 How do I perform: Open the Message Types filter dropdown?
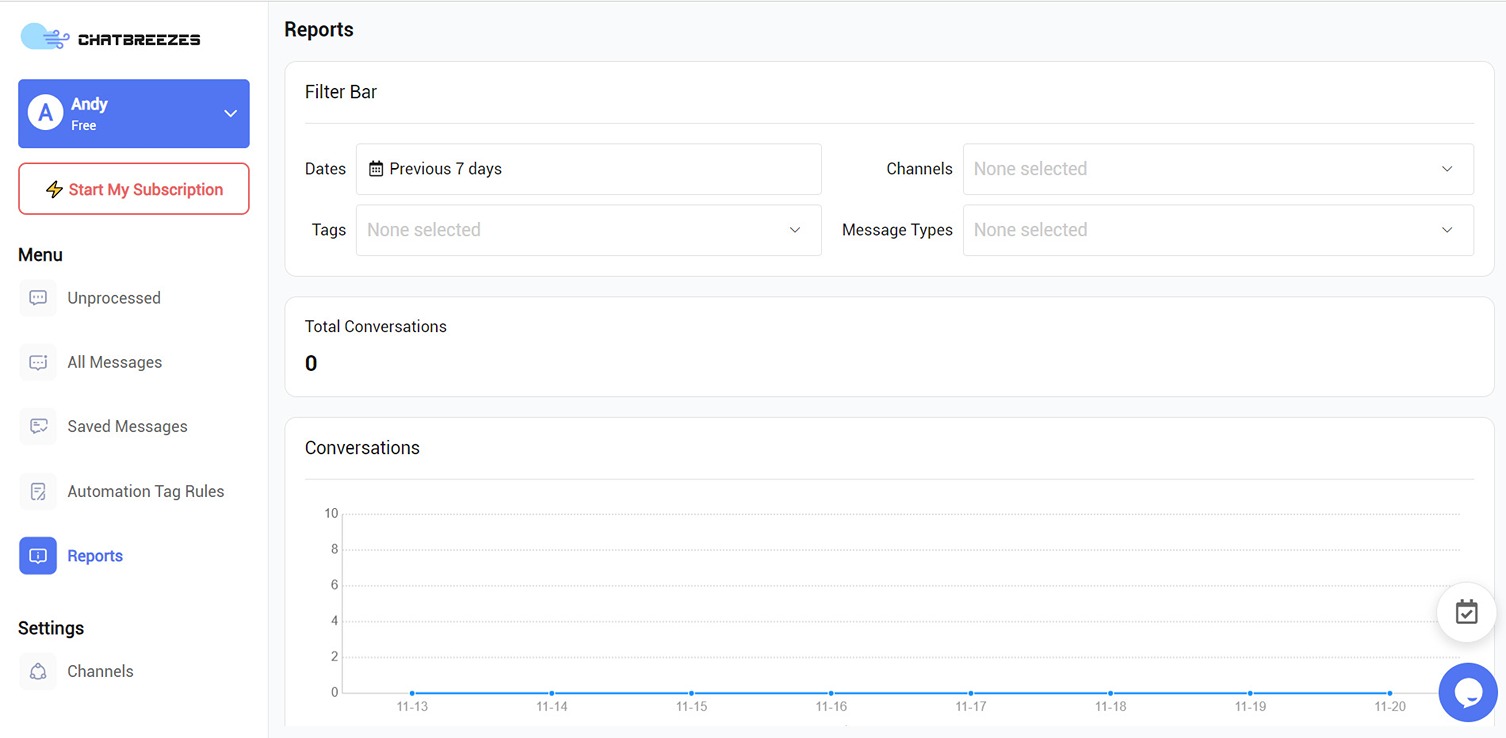coord(1218,230)
